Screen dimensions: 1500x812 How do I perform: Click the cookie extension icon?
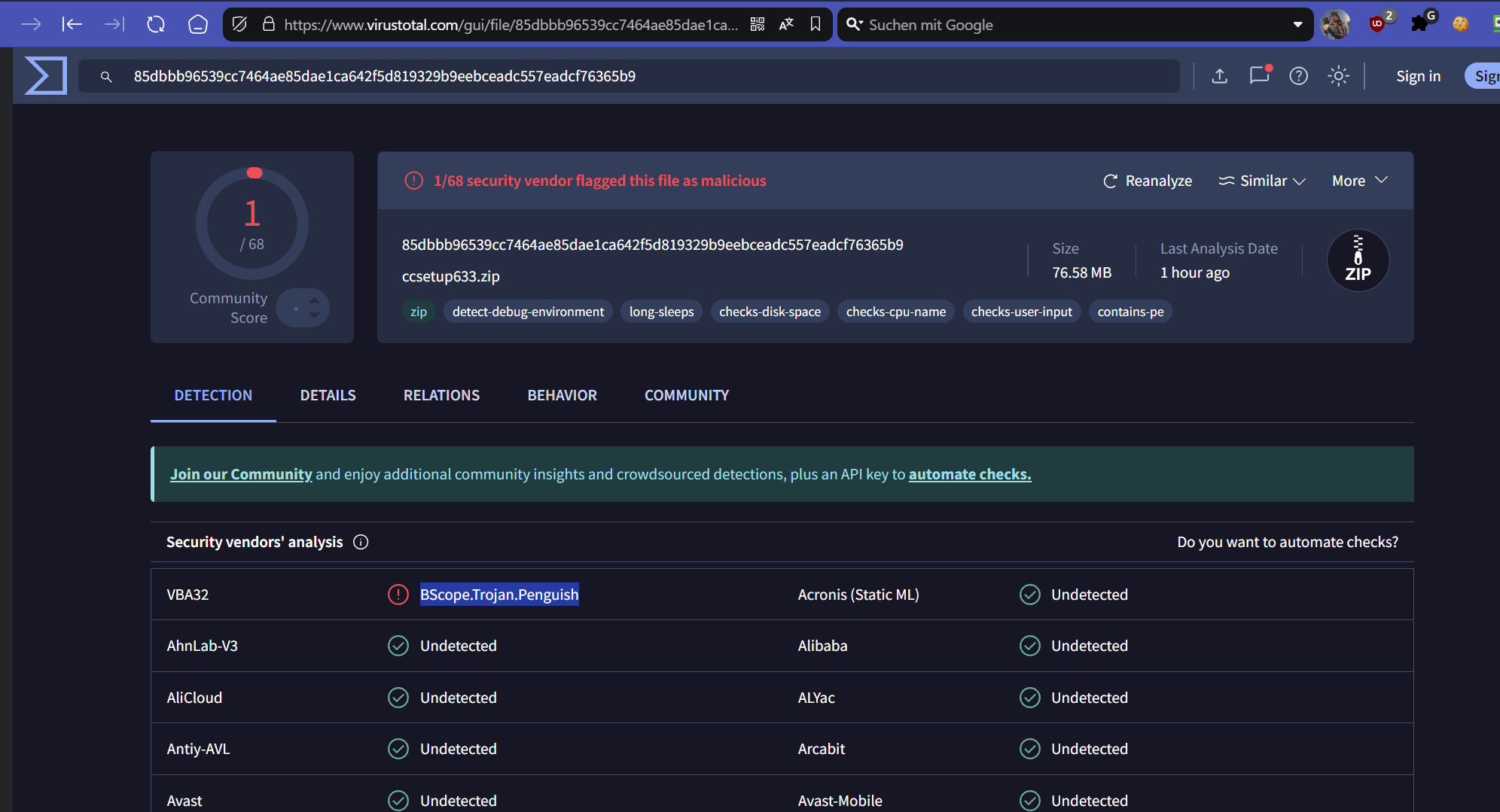point(1461,24)
